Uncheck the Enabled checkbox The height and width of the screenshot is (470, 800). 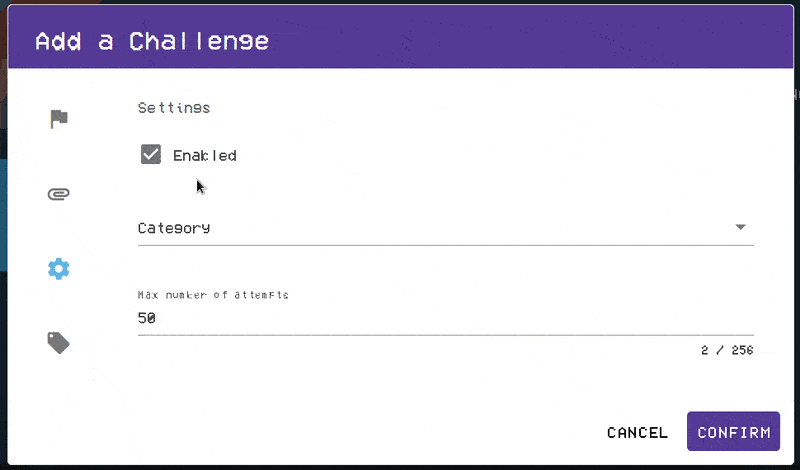[x=151, y=155]
